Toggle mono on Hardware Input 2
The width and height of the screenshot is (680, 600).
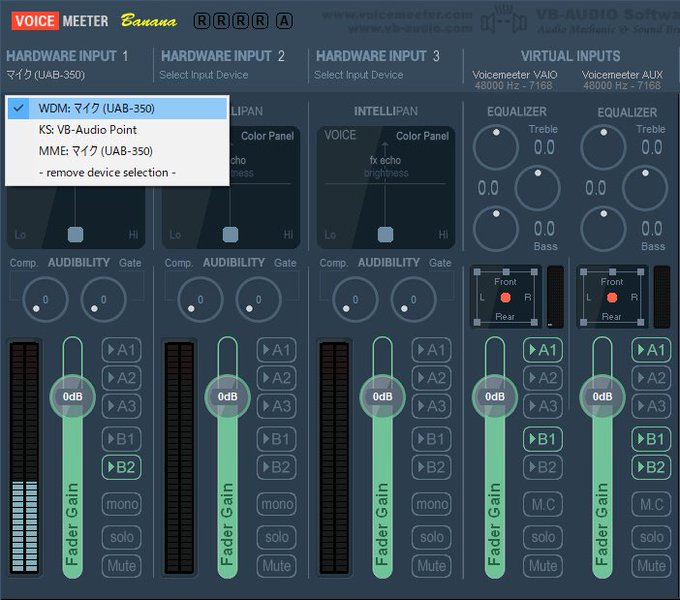(x=277, y=504)
